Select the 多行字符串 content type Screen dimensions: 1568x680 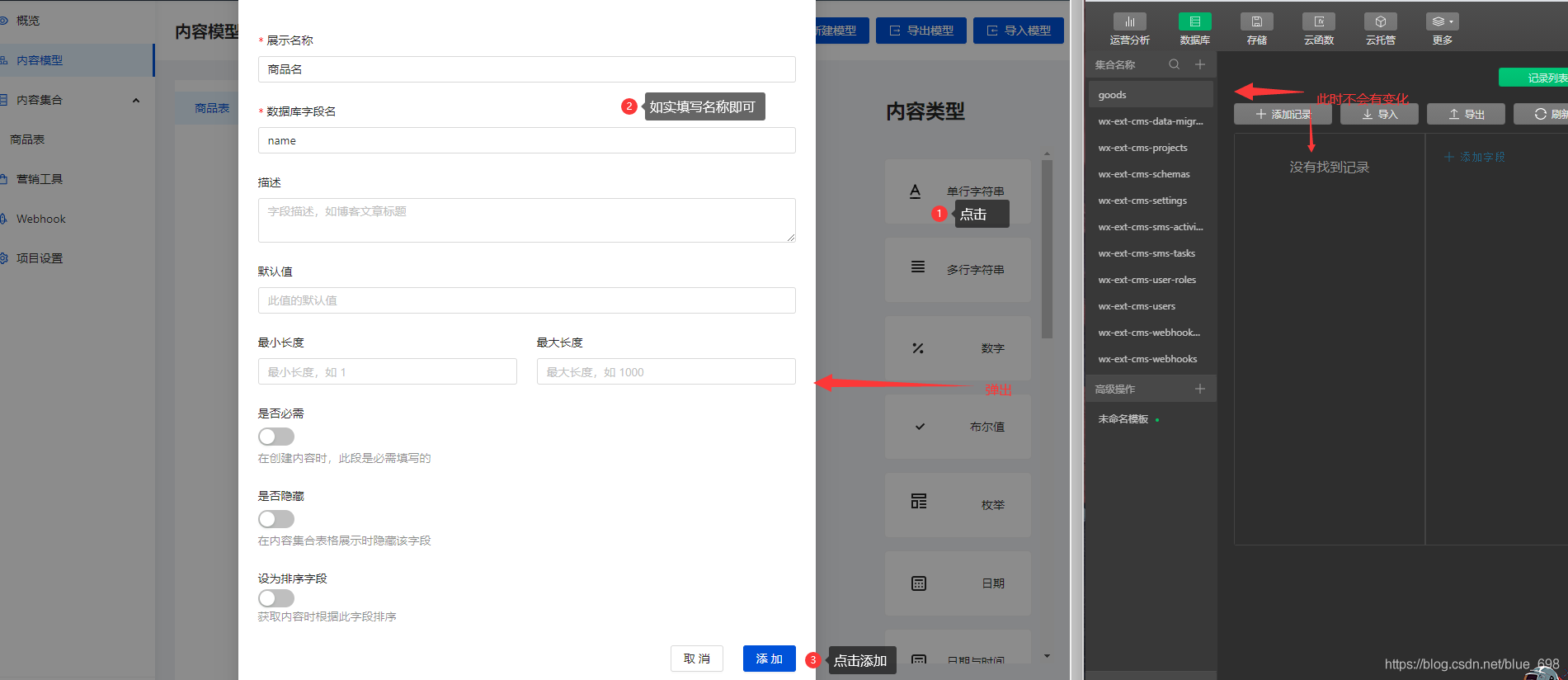click(x=958, y=270)
